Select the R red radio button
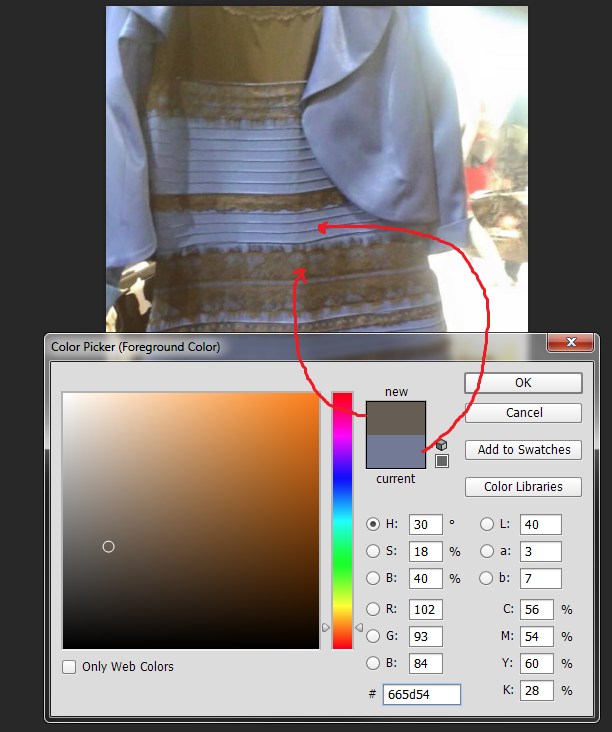Viewport: 612px width, 732px height. point(373,609)
